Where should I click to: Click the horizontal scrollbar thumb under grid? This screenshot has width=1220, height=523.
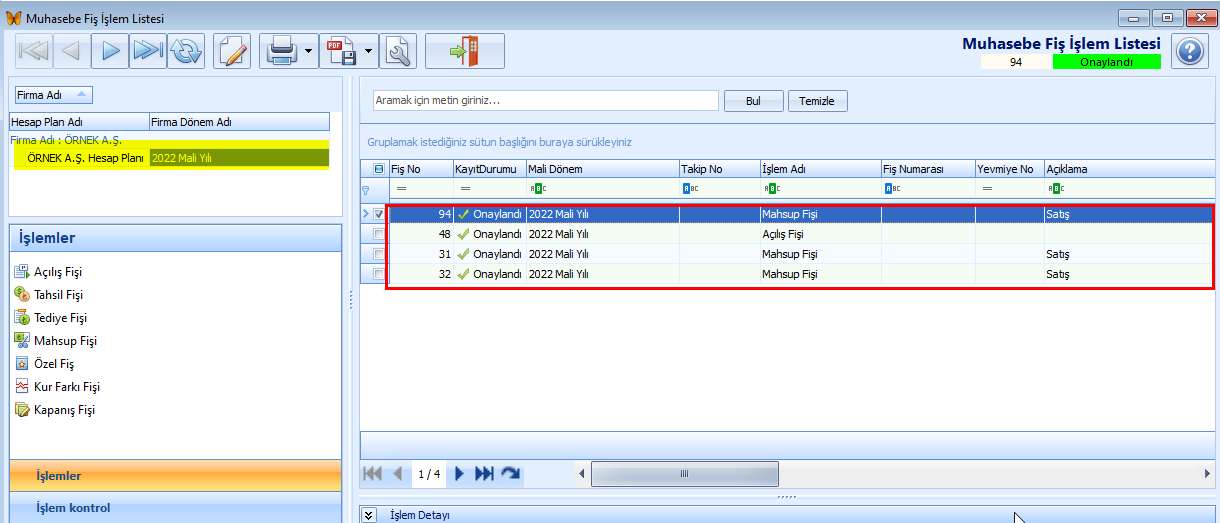pyautogui.click(x=684, y=474)
